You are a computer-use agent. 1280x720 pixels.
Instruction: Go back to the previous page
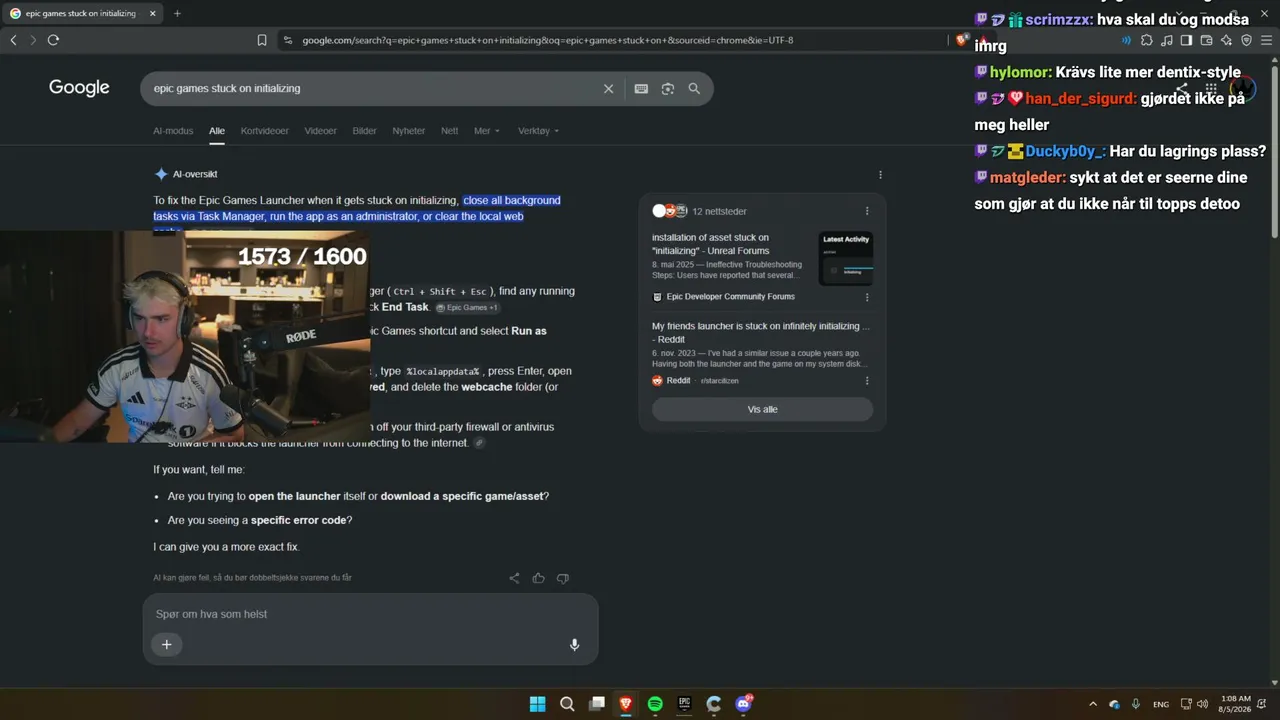tap(13, 40)
